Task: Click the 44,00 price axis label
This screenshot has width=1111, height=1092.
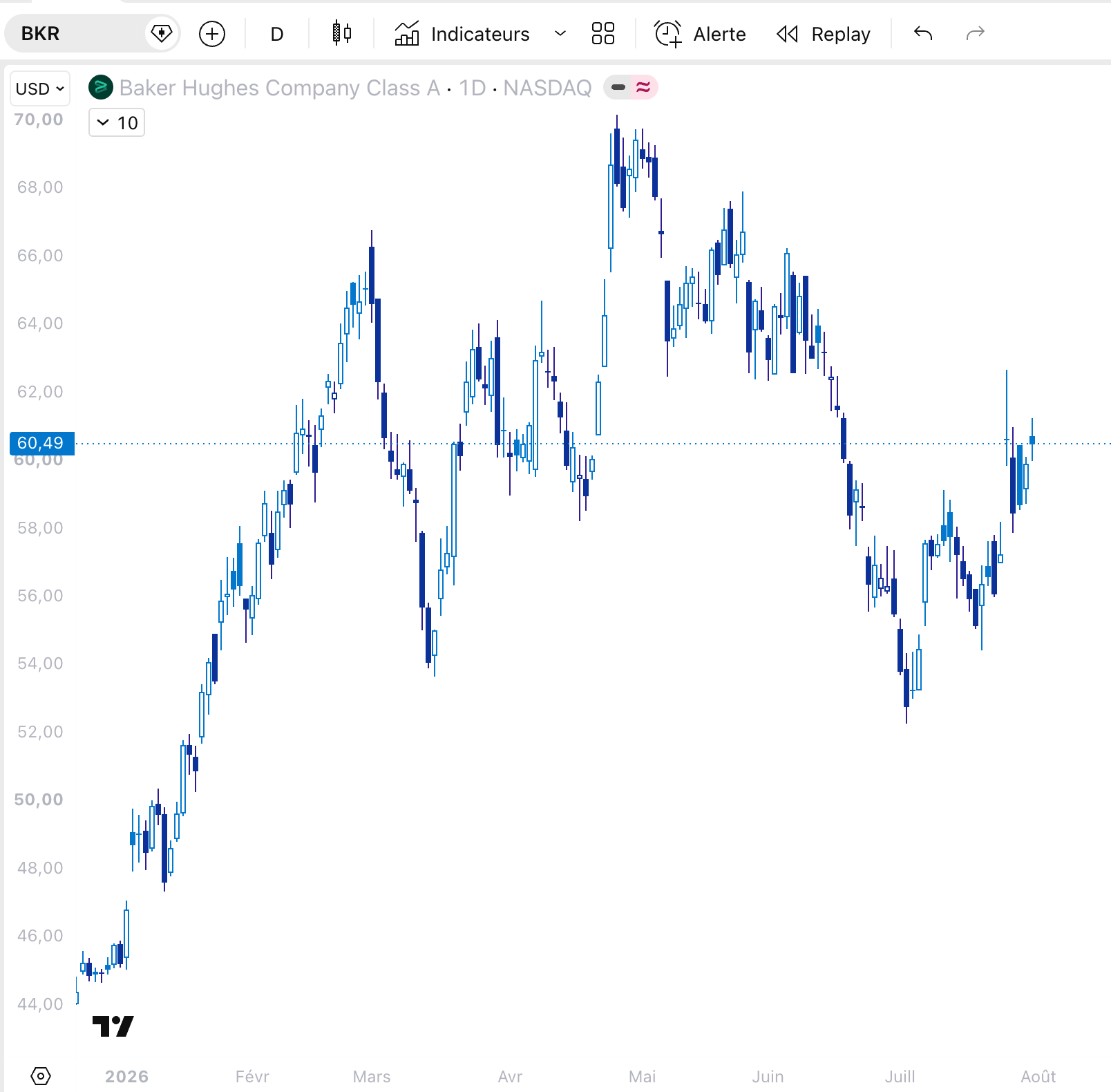Action: 40,1004
